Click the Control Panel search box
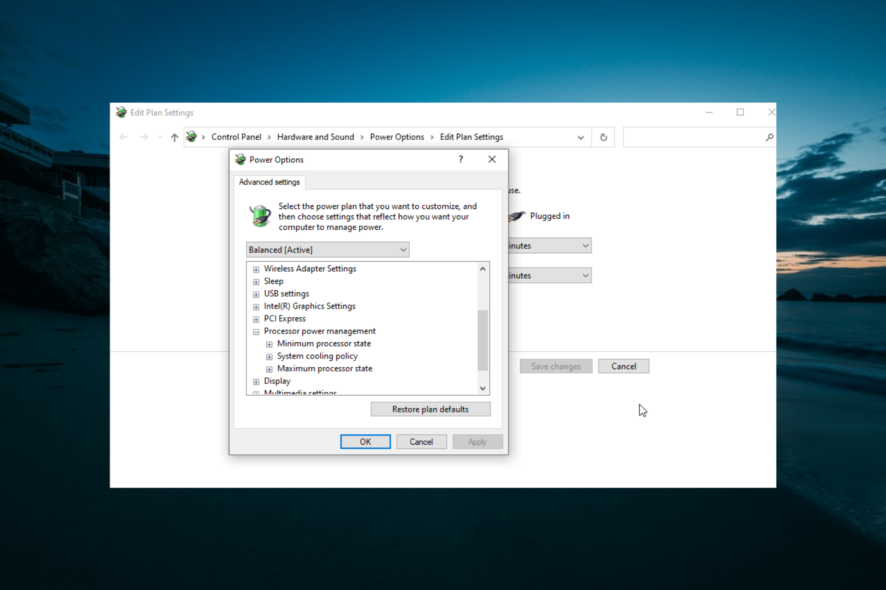This screenshot has width=886, height=590. click(x=700, y=137)
